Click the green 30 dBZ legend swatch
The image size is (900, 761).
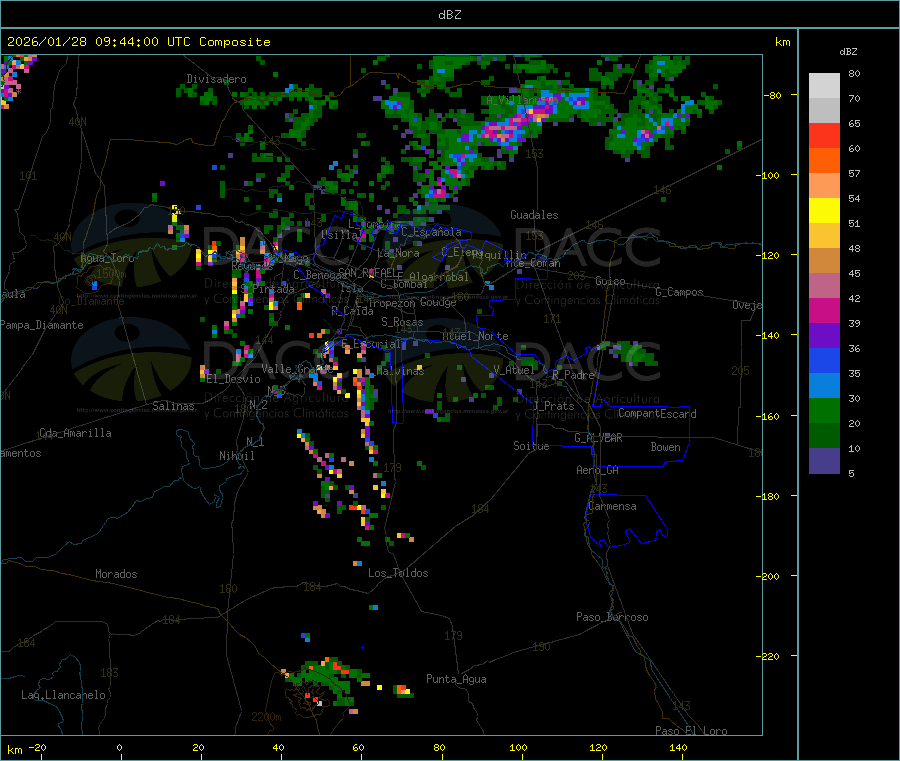point(824,410)
